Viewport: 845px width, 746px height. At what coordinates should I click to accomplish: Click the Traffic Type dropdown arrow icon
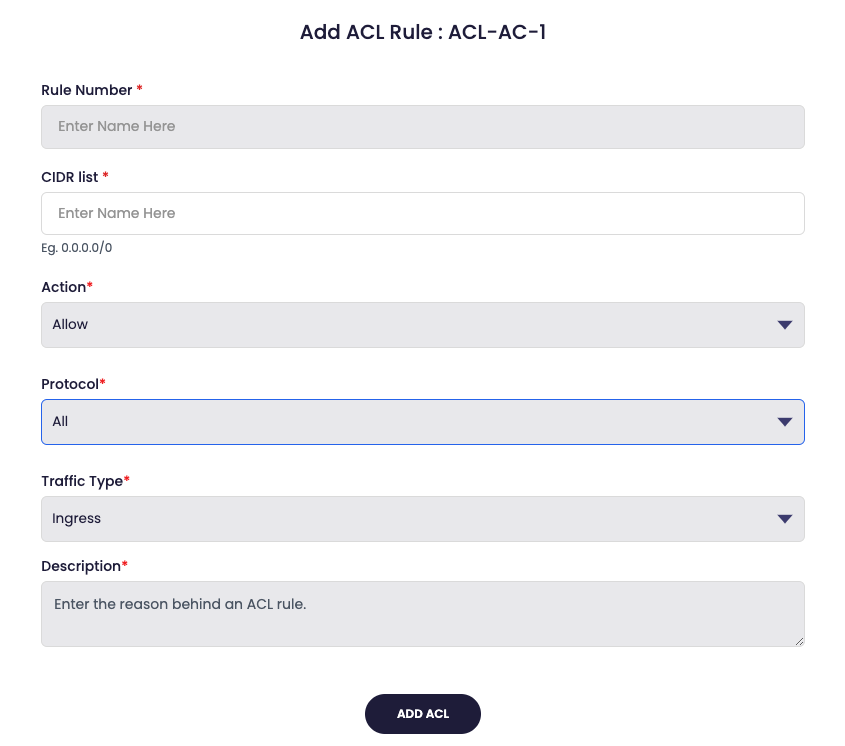click(785, 519)
